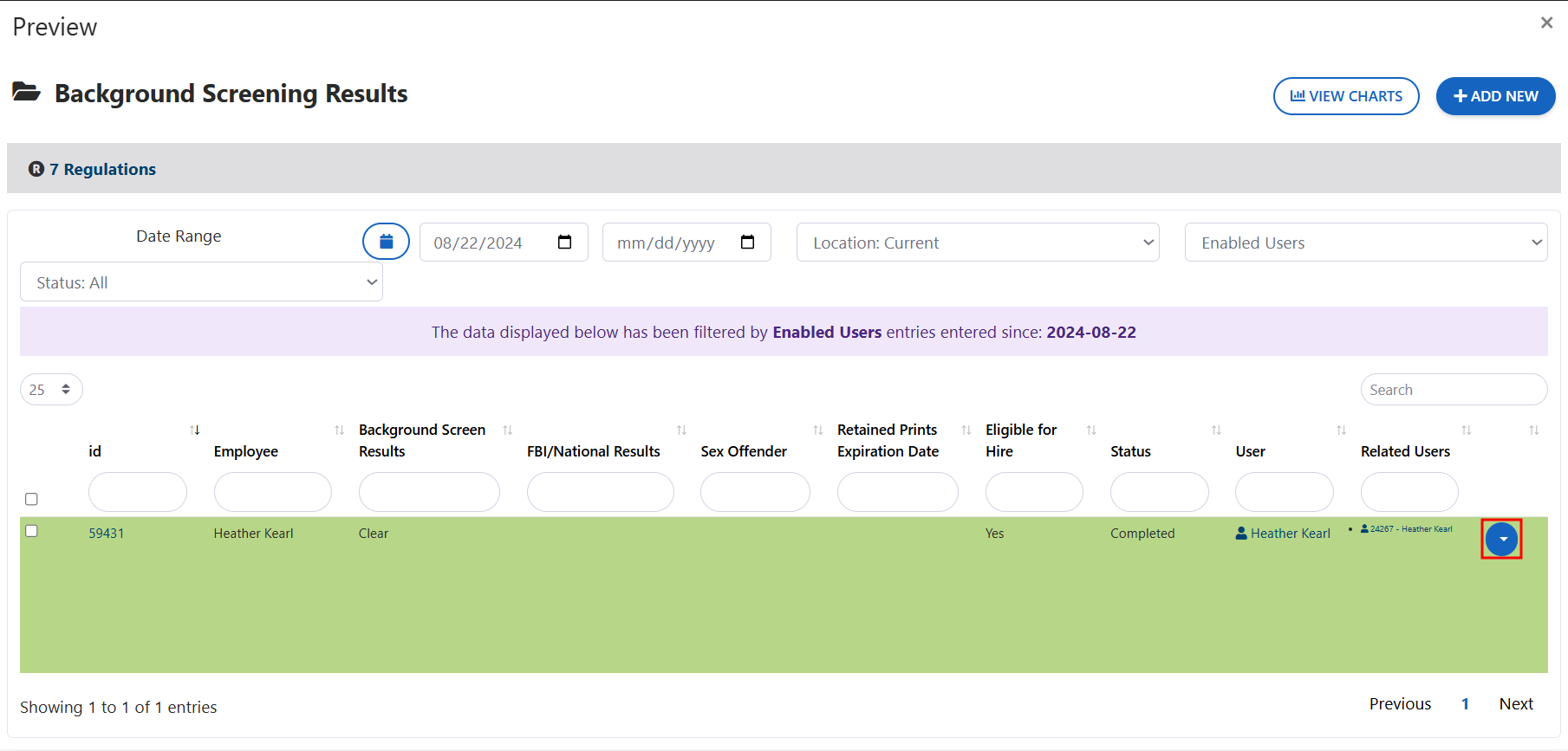Click the table Search field

pyautogui.click(x=1453, y=390)
